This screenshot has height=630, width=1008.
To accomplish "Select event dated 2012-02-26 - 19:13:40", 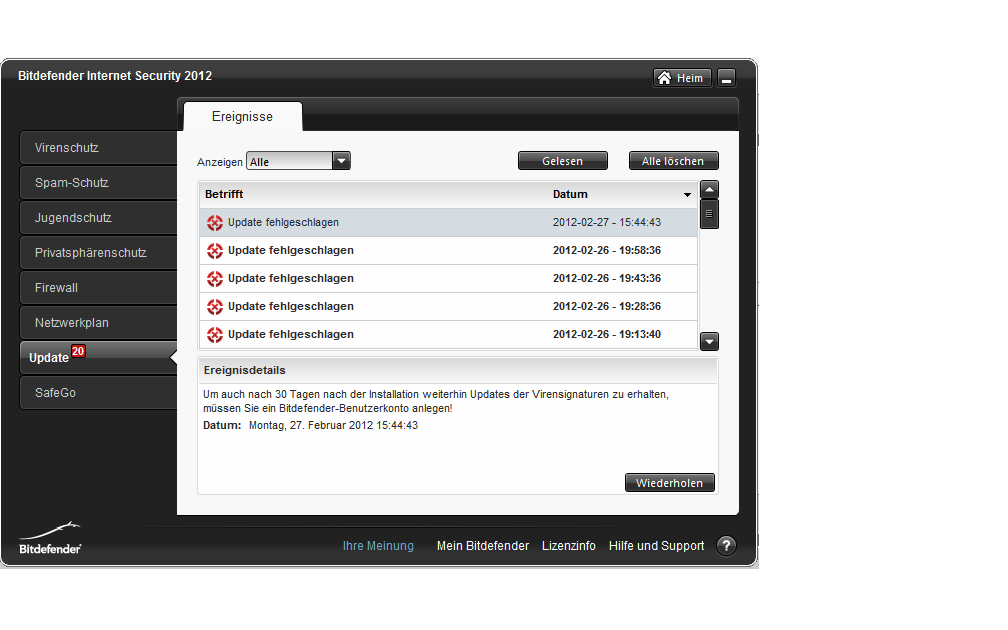I will pyautogui.click(x=448, y=334).
